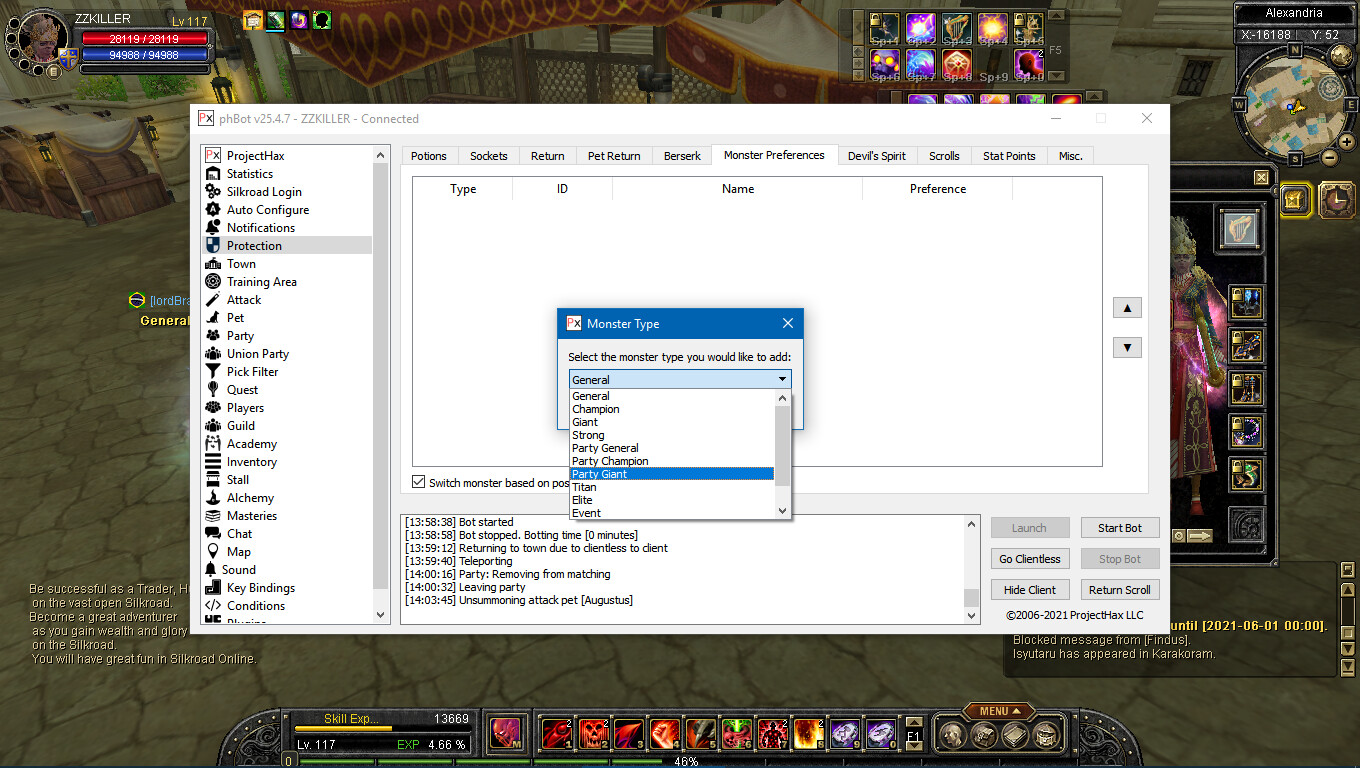Click the Map pin icon
The width and height of the screenshot is (1360, 768).
212,552
